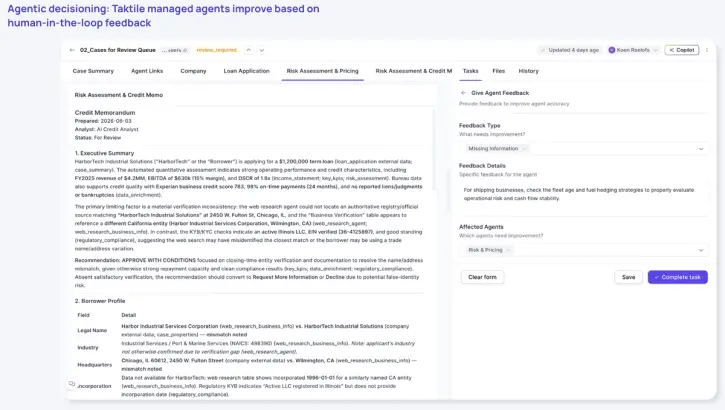Click the Clear form button

coord(482,277)
